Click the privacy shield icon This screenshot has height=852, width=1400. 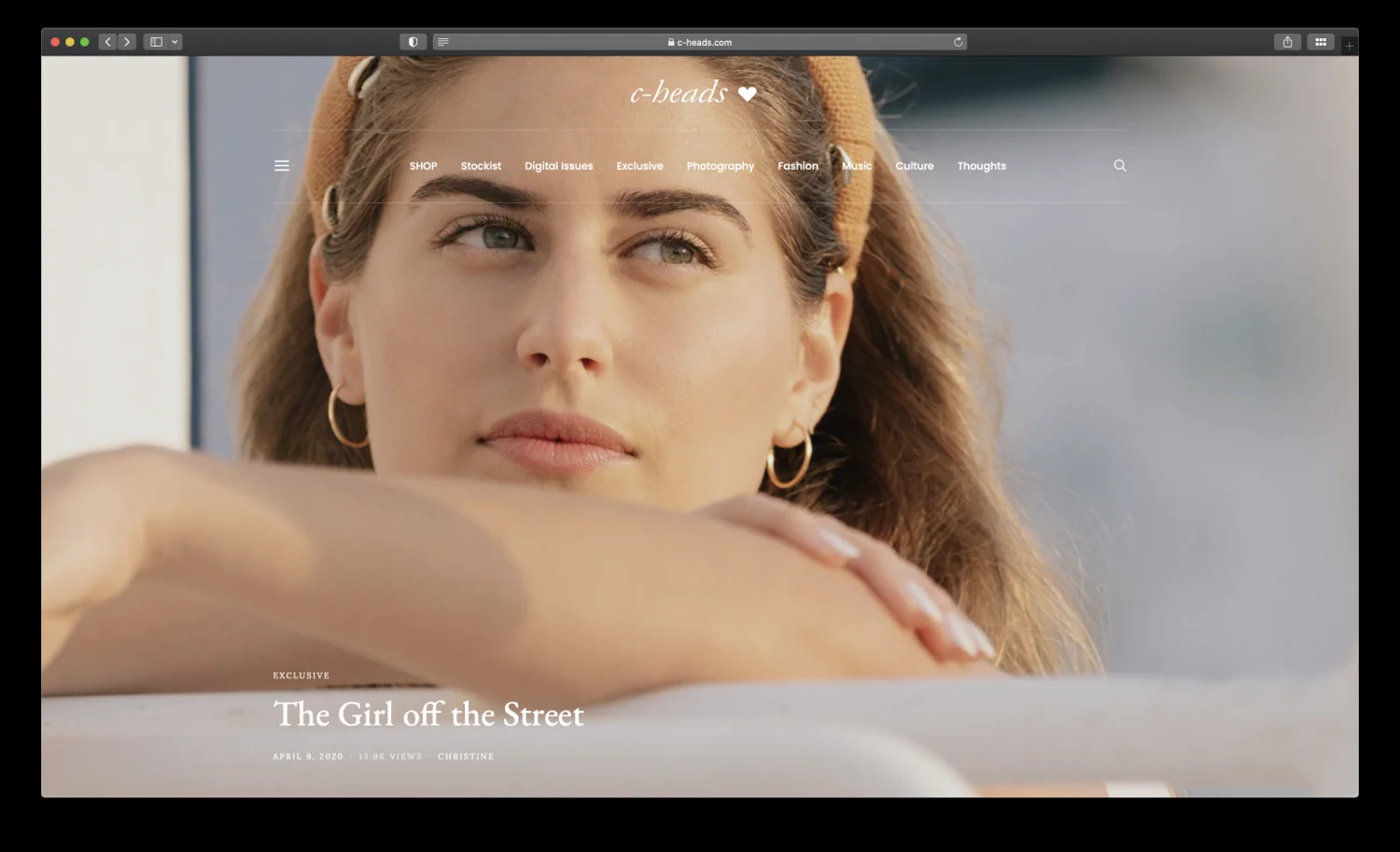(413, 42)
